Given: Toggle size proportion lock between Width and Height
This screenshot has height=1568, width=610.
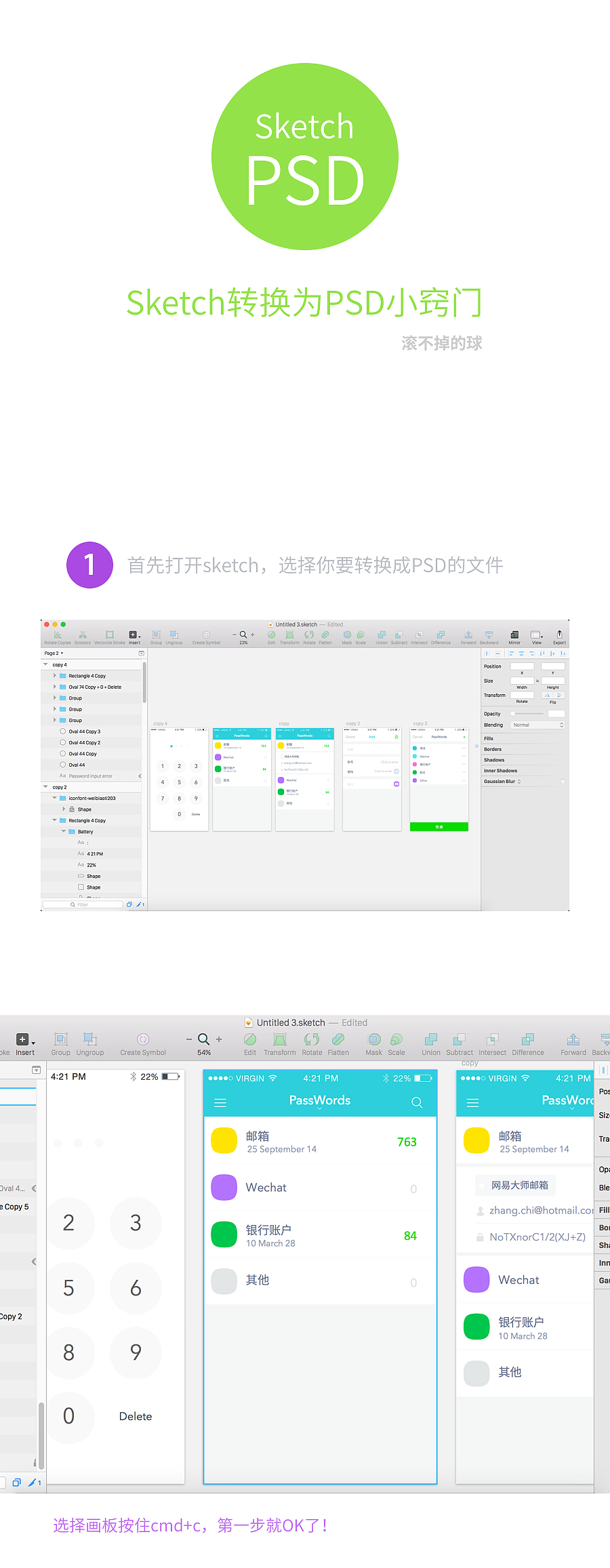Looking at the screenshot, I should pos(537,681).
